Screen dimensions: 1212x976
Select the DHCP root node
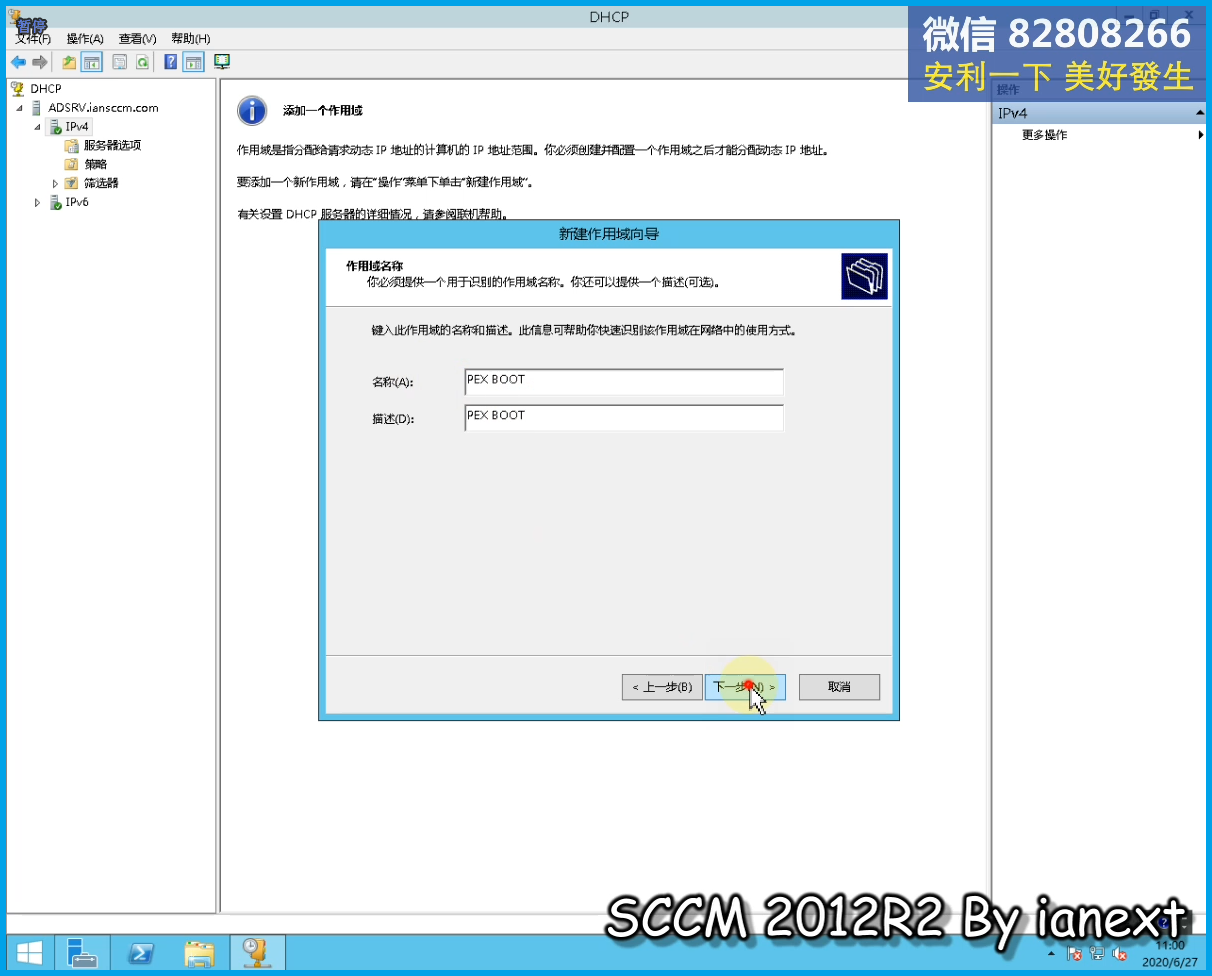45,89
